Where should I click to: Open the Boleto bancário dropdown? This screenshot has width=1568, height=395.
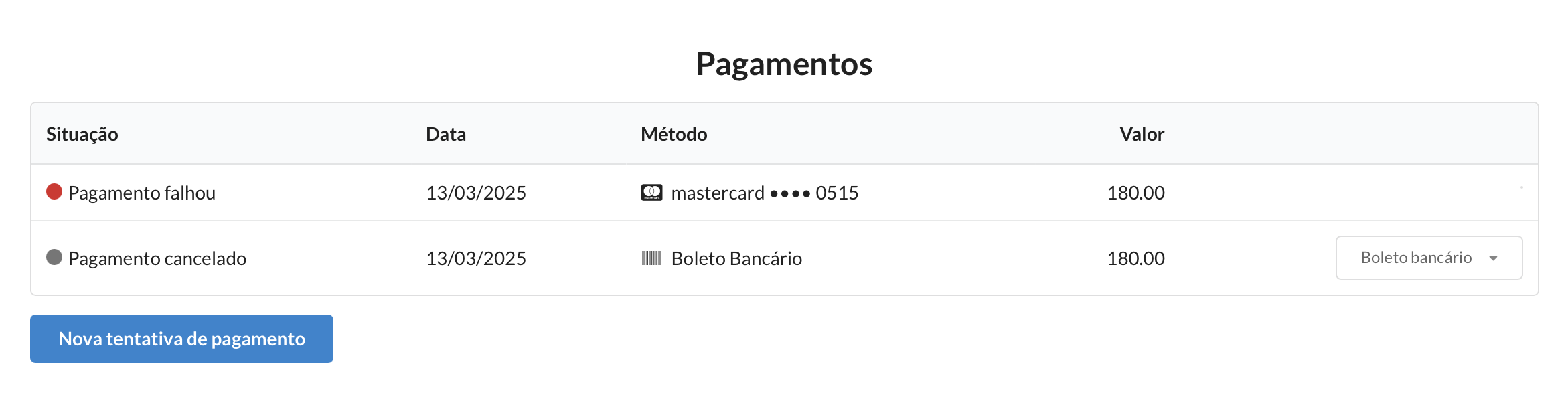click(1429, 258)
